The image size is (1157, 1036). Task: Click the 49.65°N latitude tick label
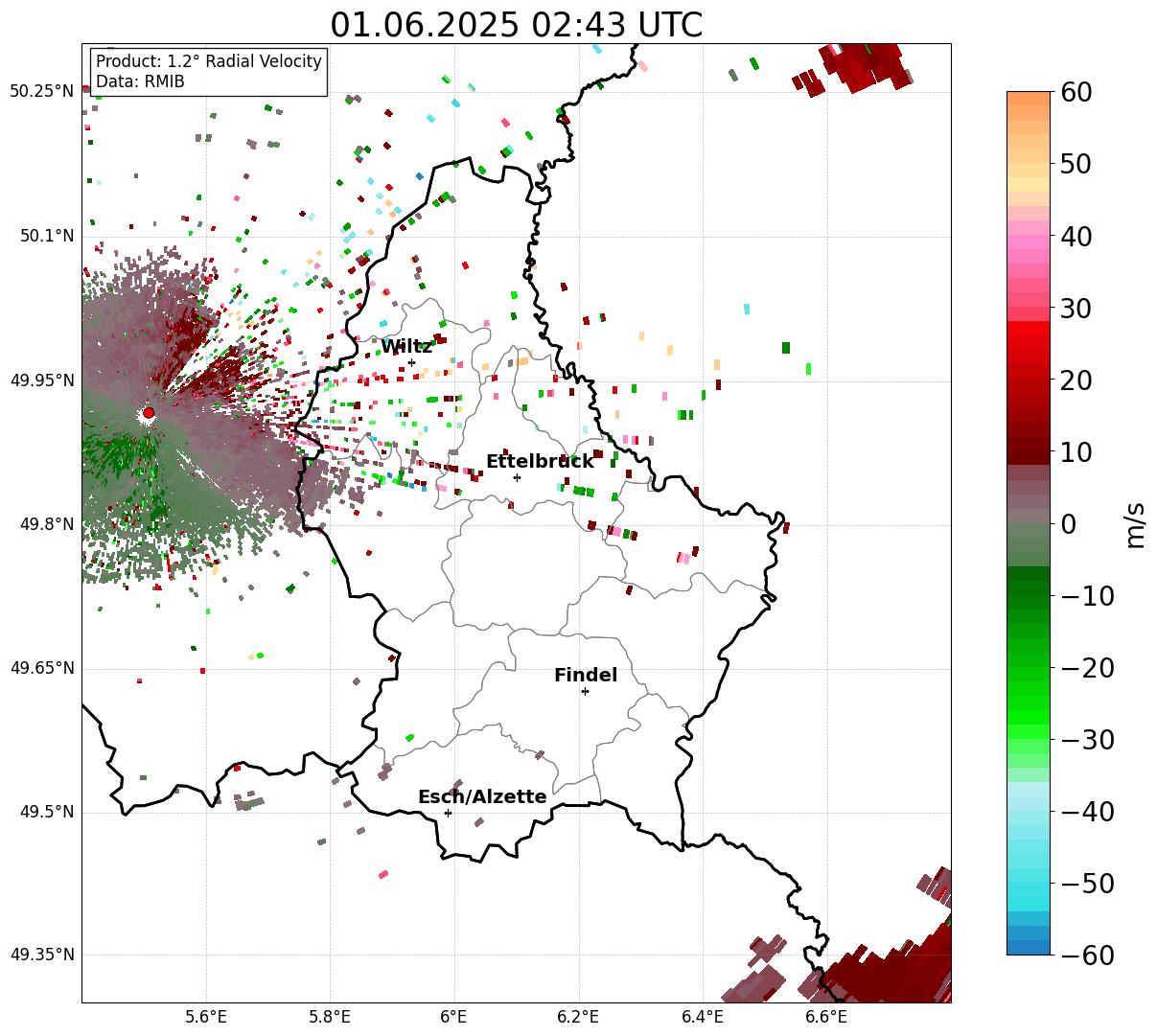click(x=42, y=668)
